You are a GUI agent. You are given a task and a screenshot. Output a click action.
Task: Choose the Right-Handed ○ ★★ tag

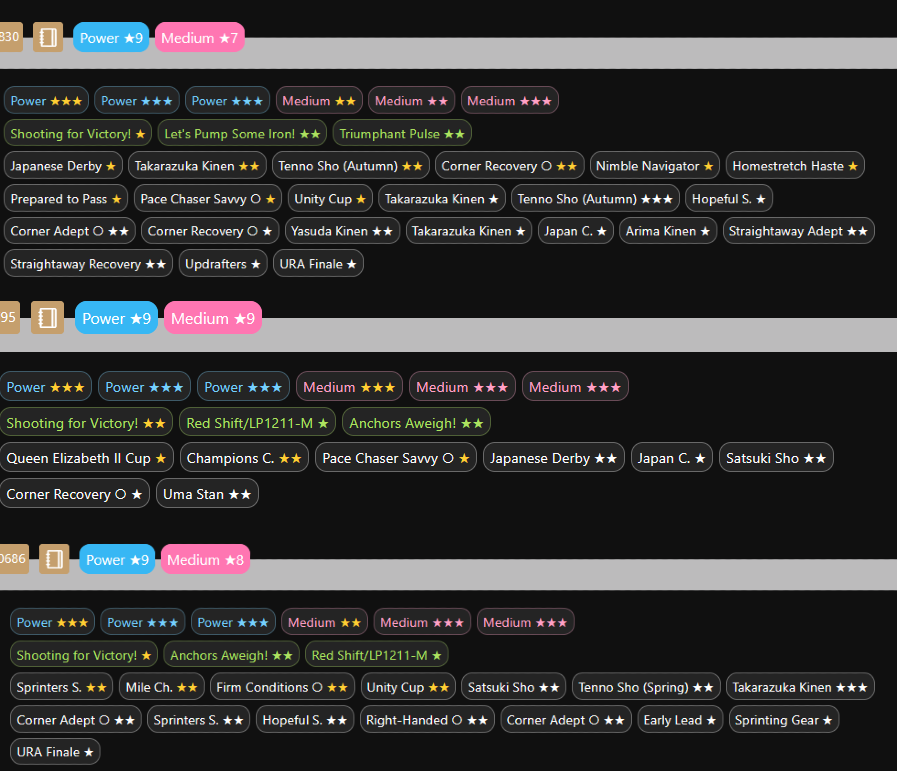(427, 720)
